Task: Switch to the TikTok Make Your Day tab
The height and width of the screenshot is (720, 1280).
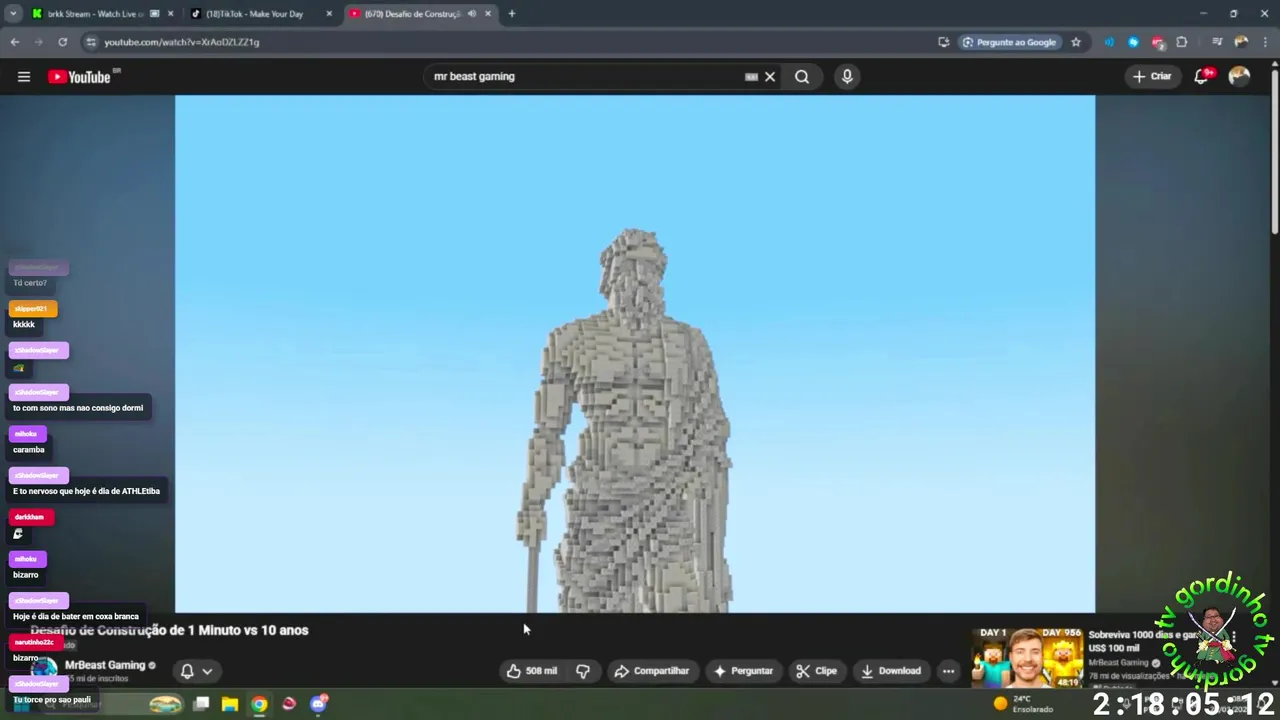Action: [x=261, y=14]
